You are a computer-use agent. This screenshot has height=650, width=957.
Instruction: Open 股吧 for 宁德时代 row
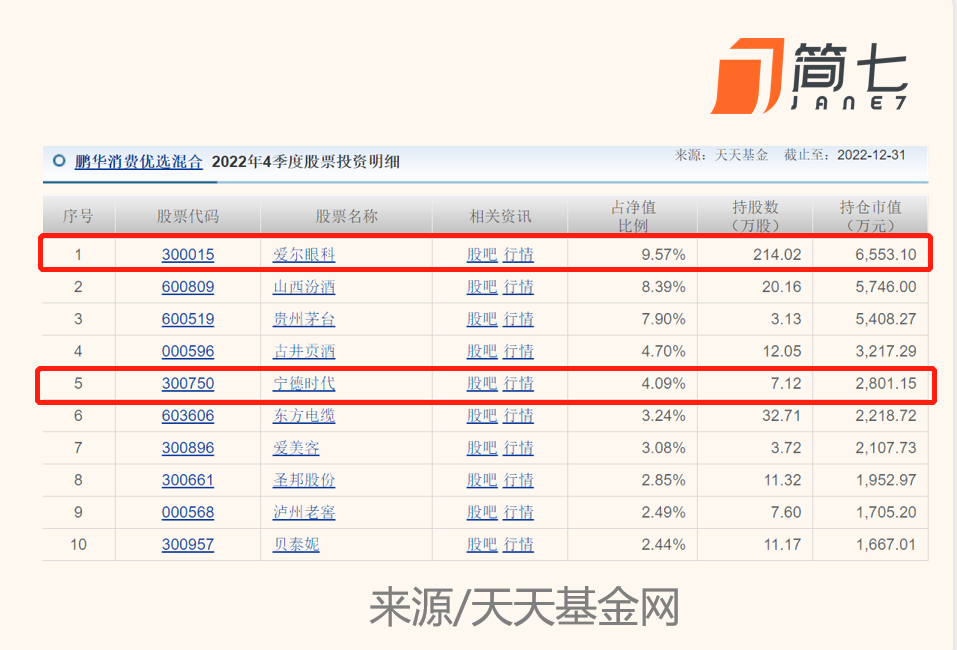pyautogui.click(x=482, y=383)
